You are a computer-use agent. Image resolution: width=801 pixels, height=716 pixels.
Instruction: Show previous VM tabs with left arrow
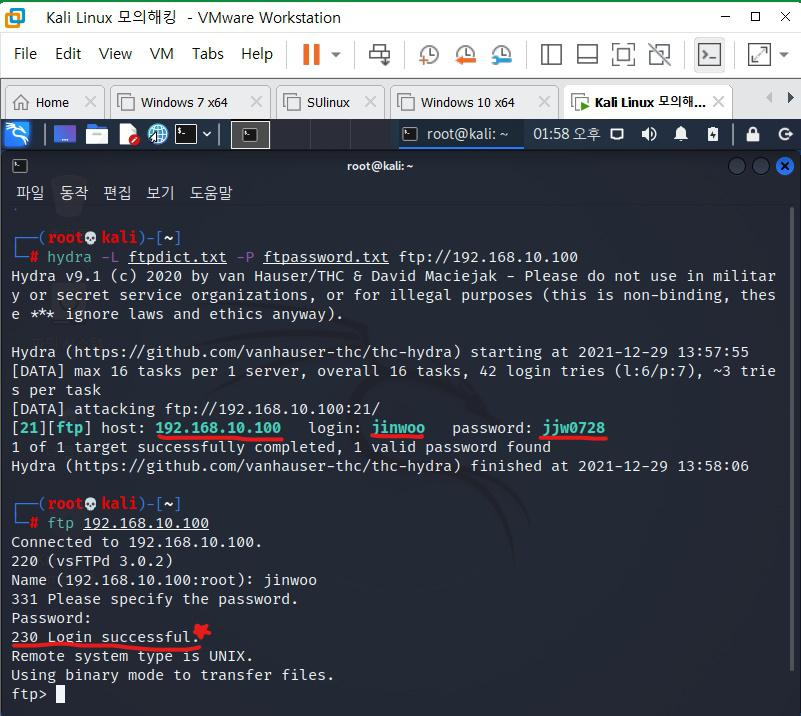point(769,97)
